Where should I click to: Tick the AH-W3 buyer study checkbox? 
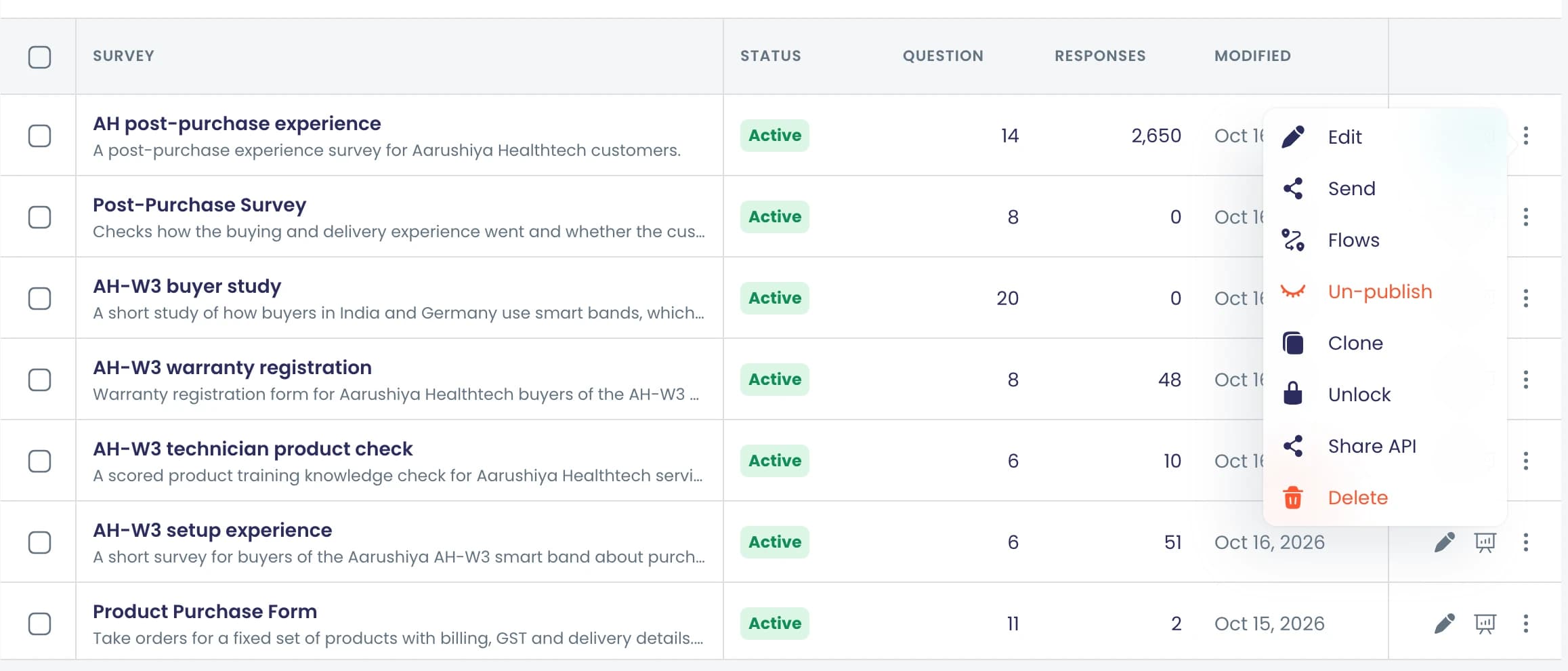coord(39,298)
